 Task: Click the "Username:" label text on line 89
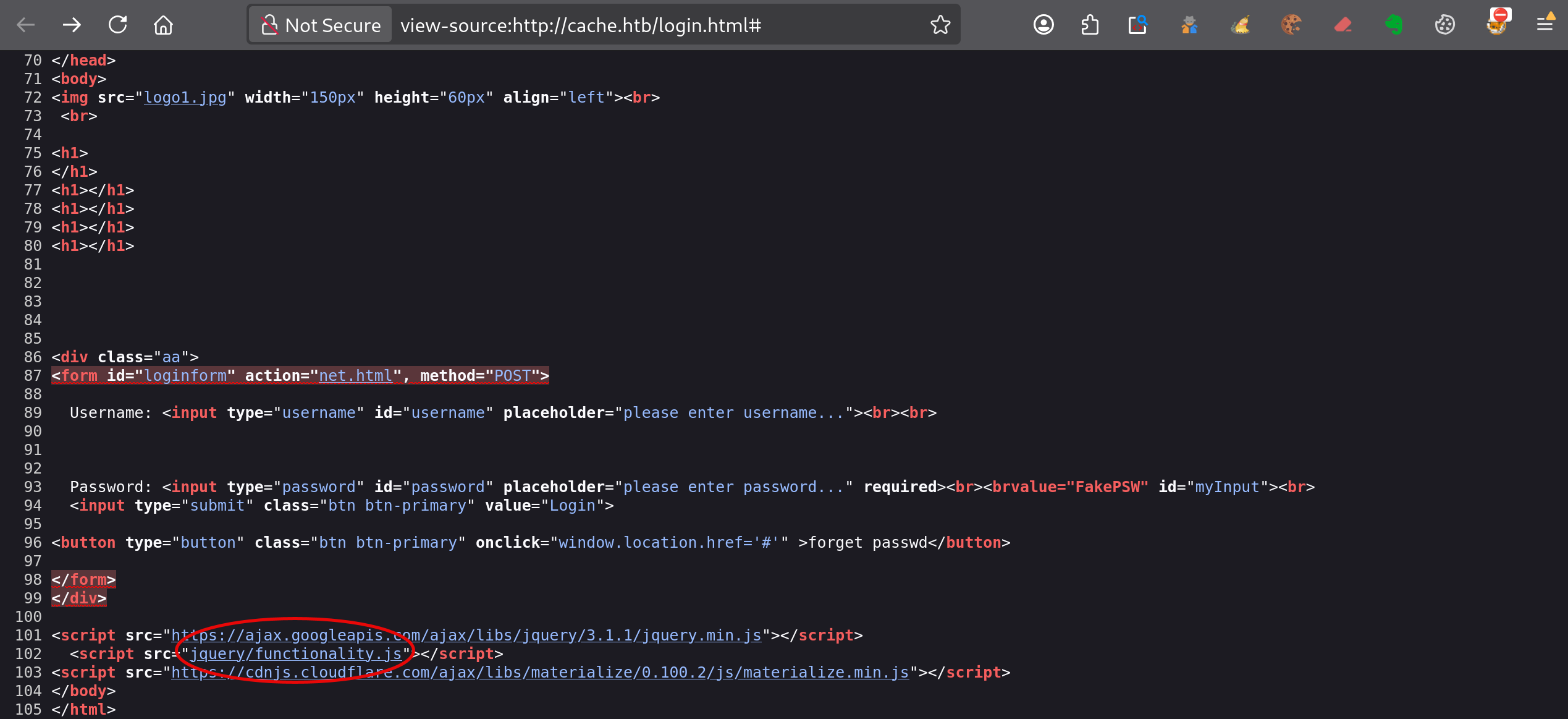111,413
